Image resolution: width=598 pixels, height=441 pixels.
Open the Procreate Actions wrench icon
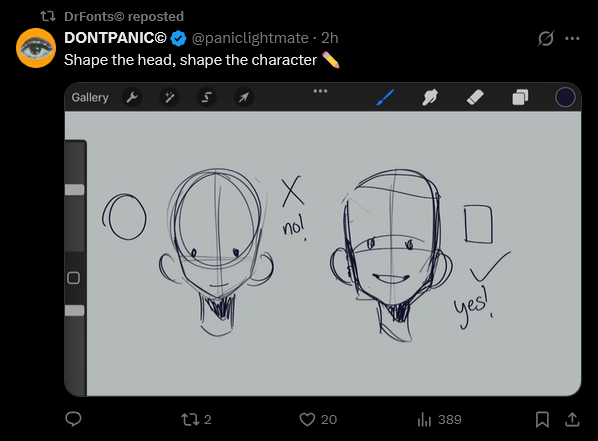(x=132, y=97)
